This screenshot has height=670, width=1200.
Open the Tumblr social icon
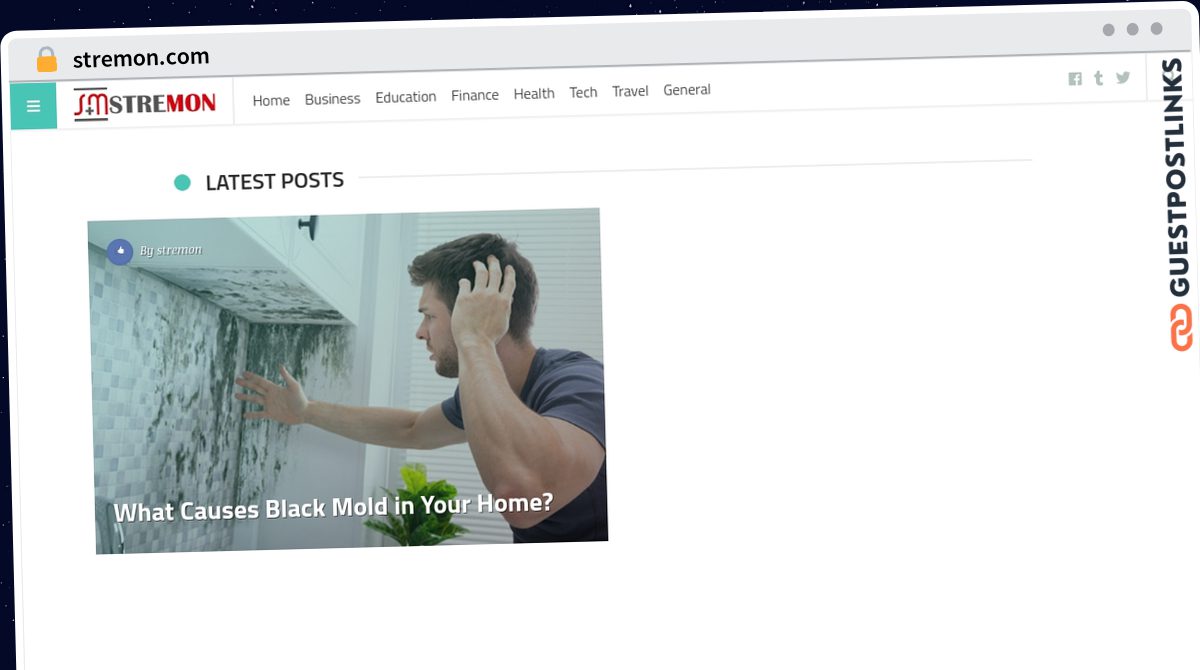[x=1098, y=78]
